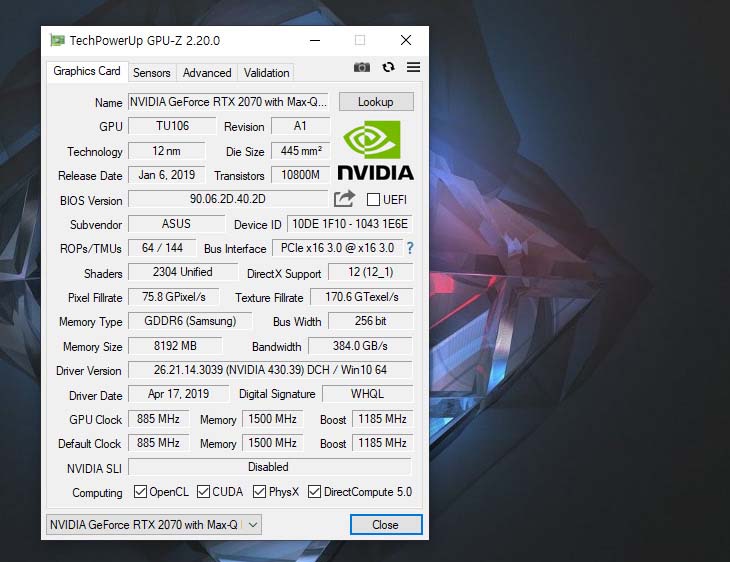The image size is (730, 562).
Task: Click Default Clock row Memory 1500 MHz
Action: point(272,442)
